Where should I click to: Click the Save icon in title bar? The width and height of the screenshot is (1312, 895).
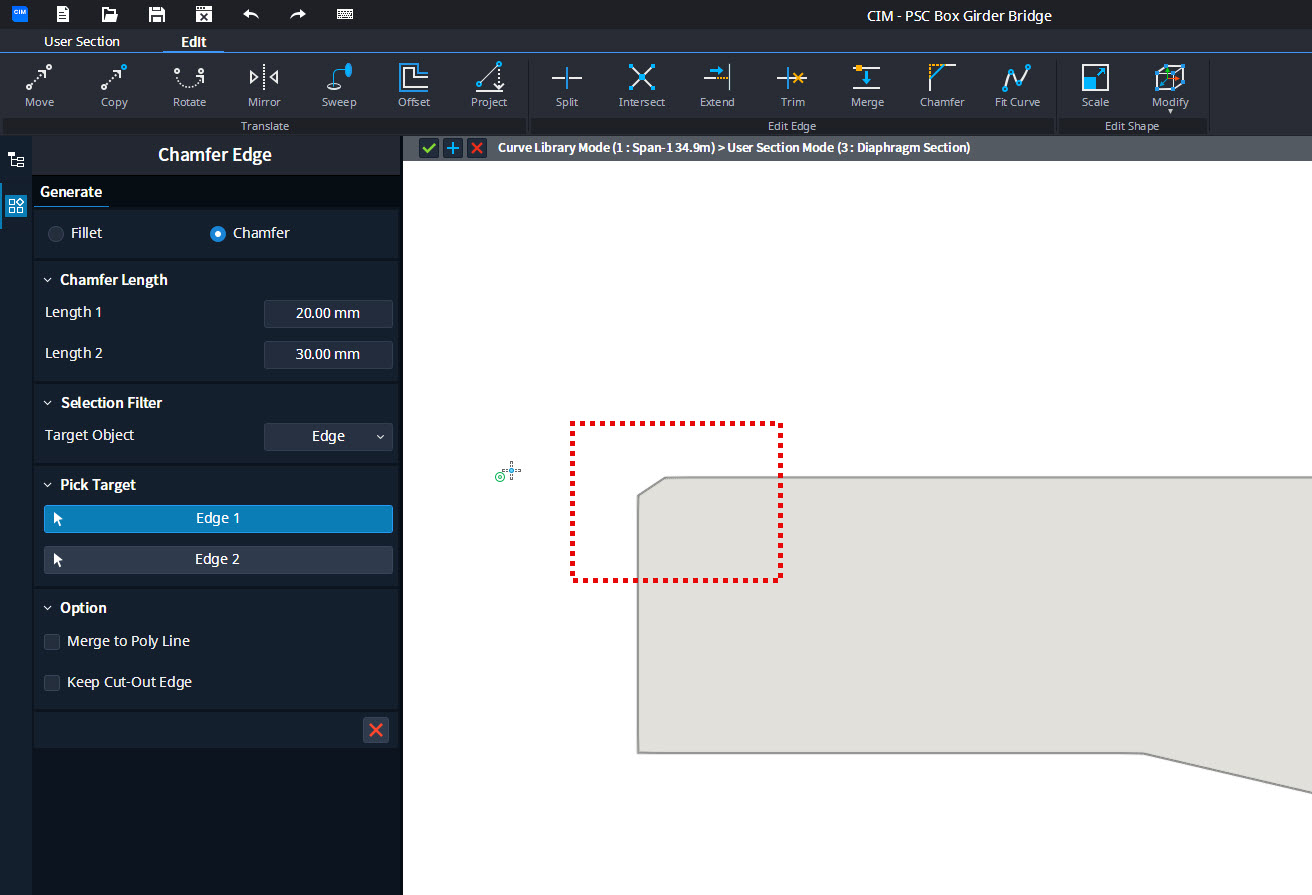coord(155,14)
